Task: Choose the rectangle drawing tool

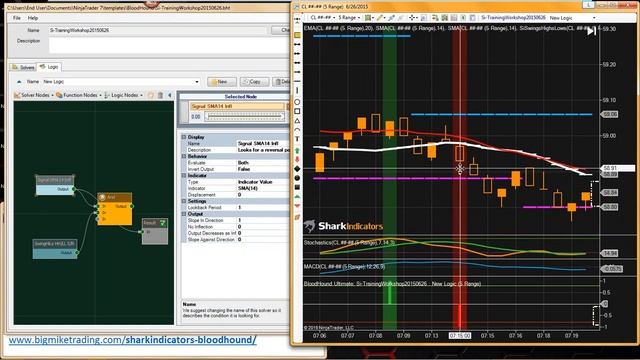Action: (x=297, y=111)
